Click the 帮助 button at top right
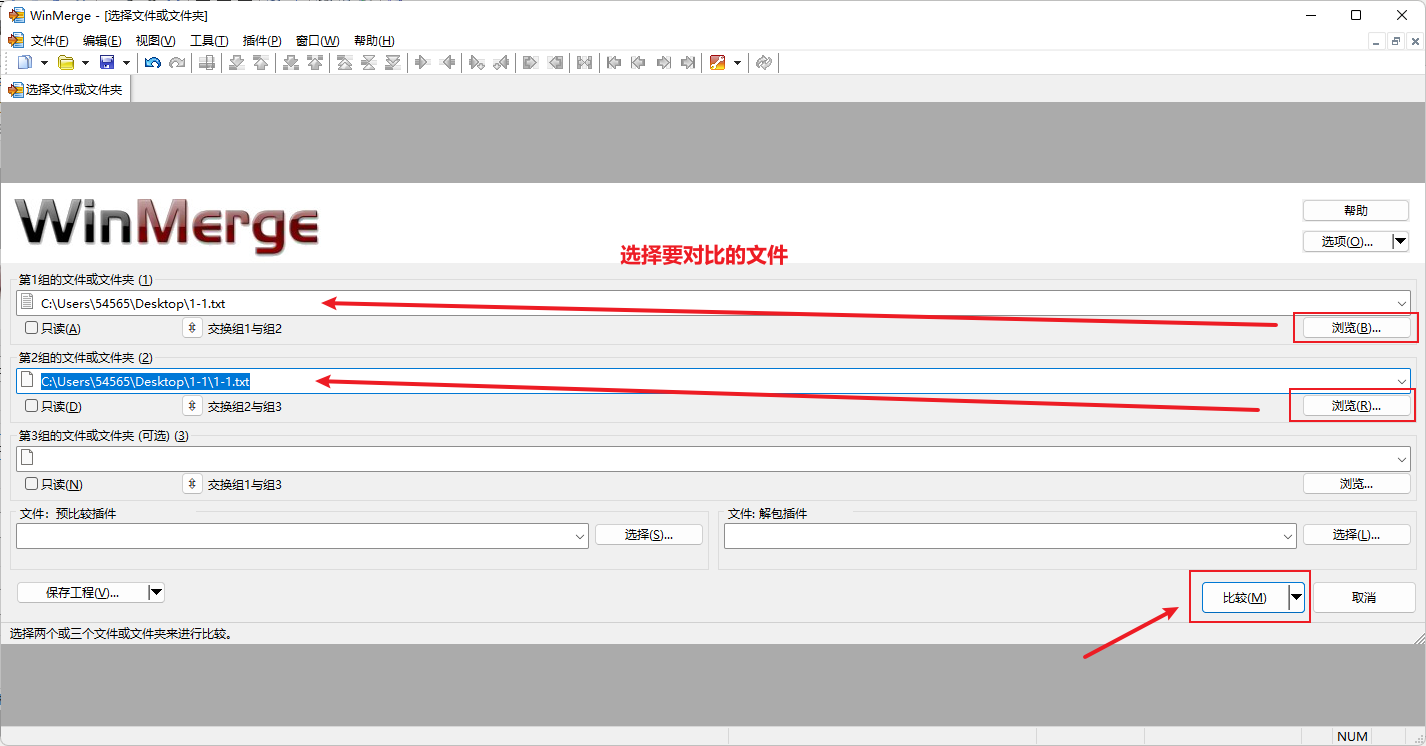 click(x=1355, y=210)
